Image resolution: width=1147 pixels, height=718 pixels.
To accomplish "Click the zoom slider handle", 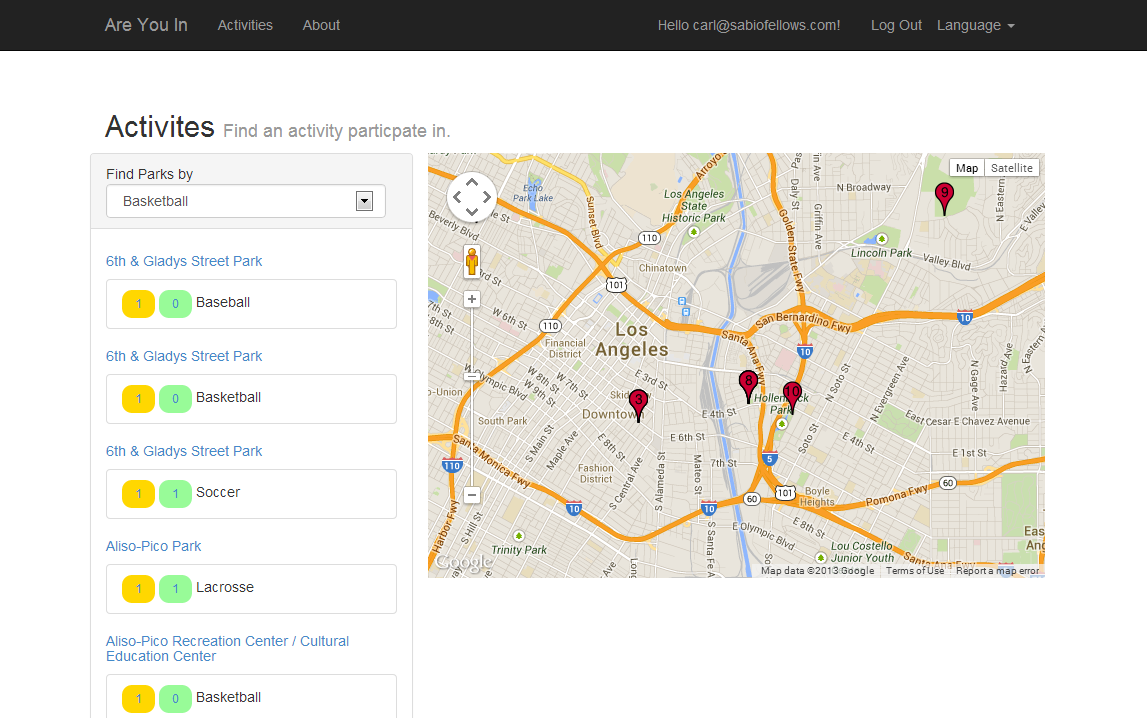I will (472, 376).
